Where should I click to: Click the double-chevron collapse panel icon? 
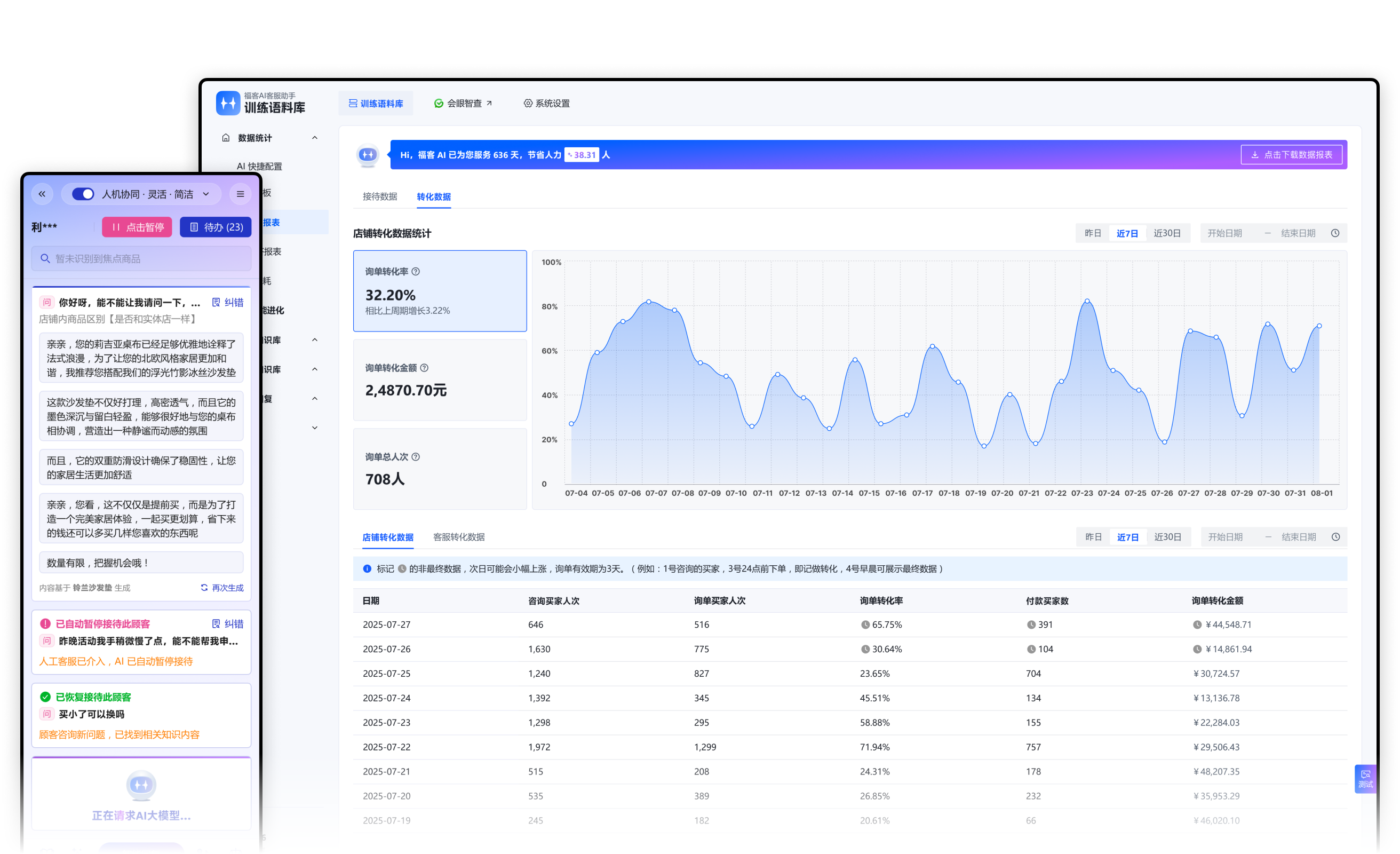[x=42, y=194]
